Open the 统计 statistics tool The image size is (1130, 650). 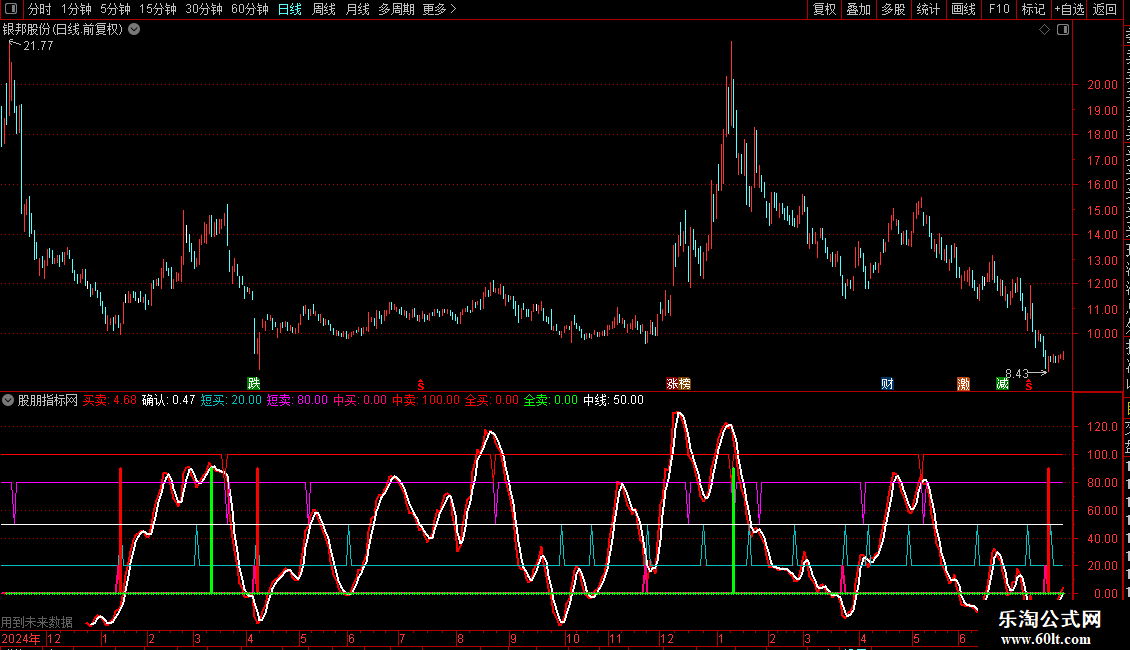[x=927, y=9]
